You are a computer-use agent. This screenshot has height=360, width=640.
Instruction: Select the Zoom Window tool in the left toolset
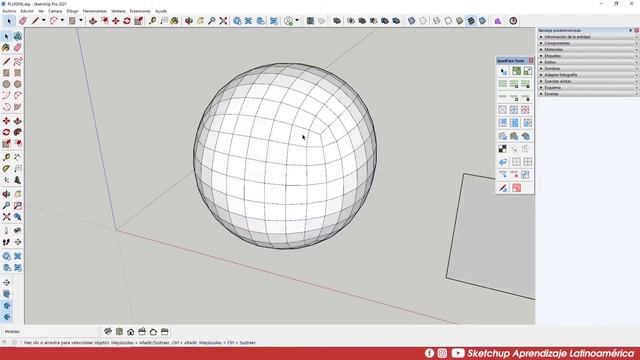(18, 206)
